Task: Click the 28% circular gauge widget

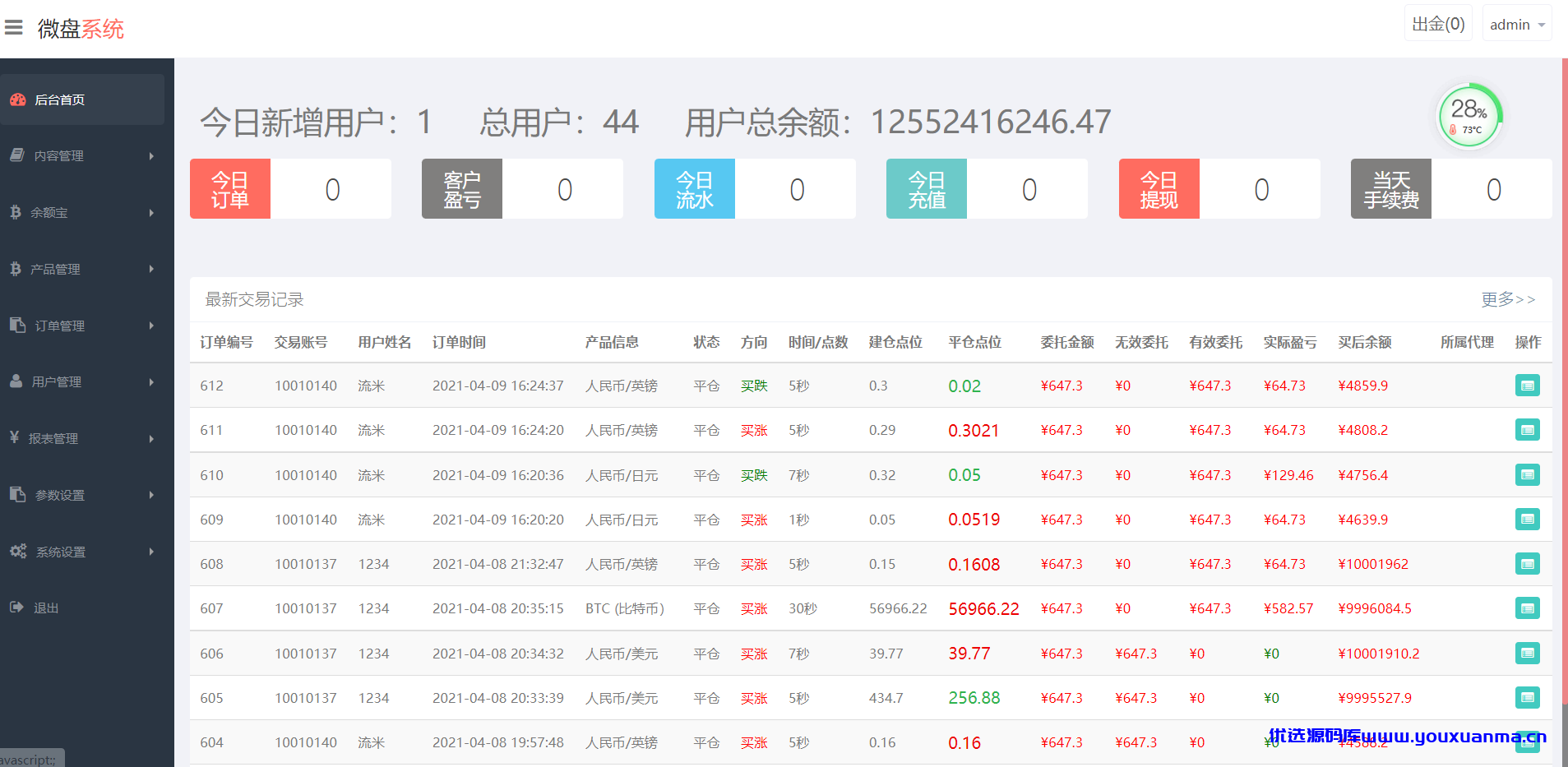Action: click(1469, 116)
